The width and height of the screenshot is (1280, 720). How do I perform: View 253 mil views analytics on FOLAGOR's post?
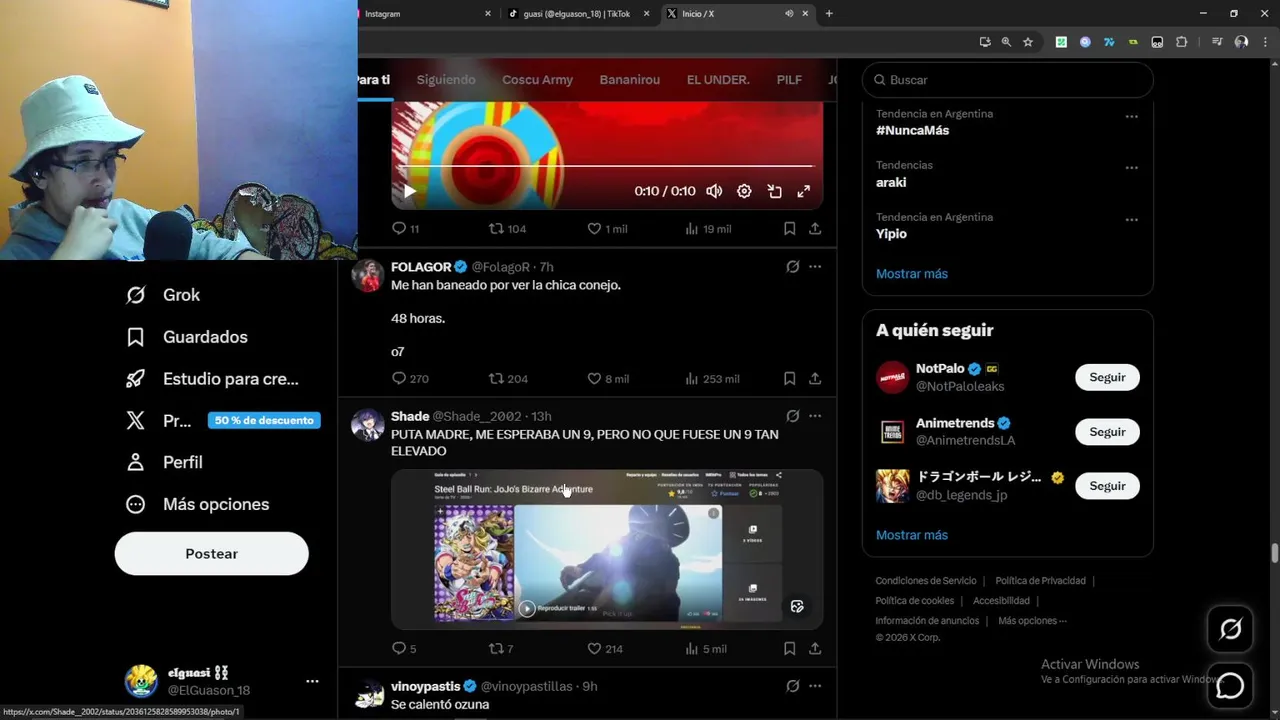(x=711, y=379)
